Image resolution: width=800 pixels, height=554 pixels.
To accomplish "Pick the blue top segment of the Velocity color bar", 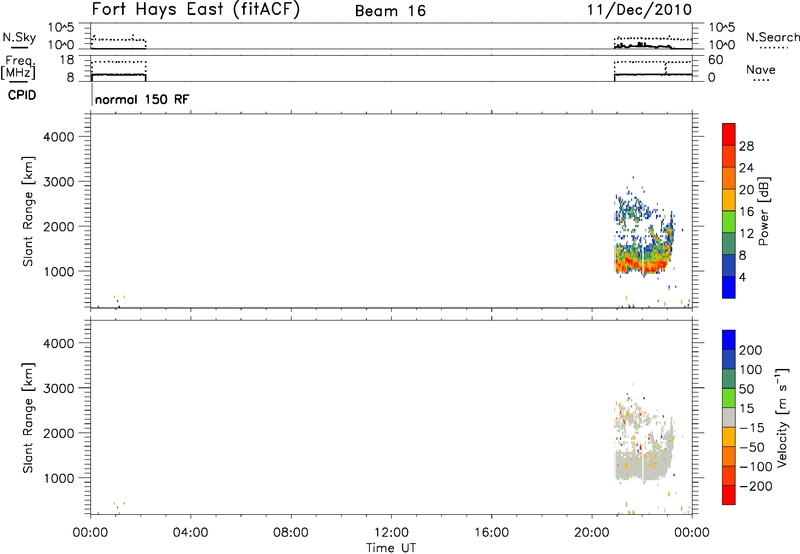I will coord(729,340).
